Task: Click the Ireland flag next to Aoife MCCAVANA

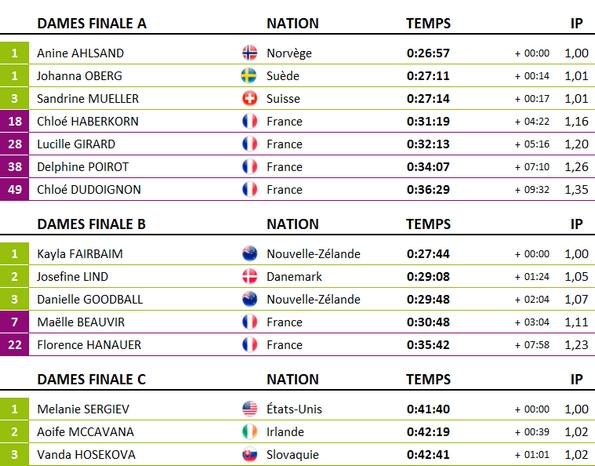Action: pyautogui.click(x=249, y=431)
